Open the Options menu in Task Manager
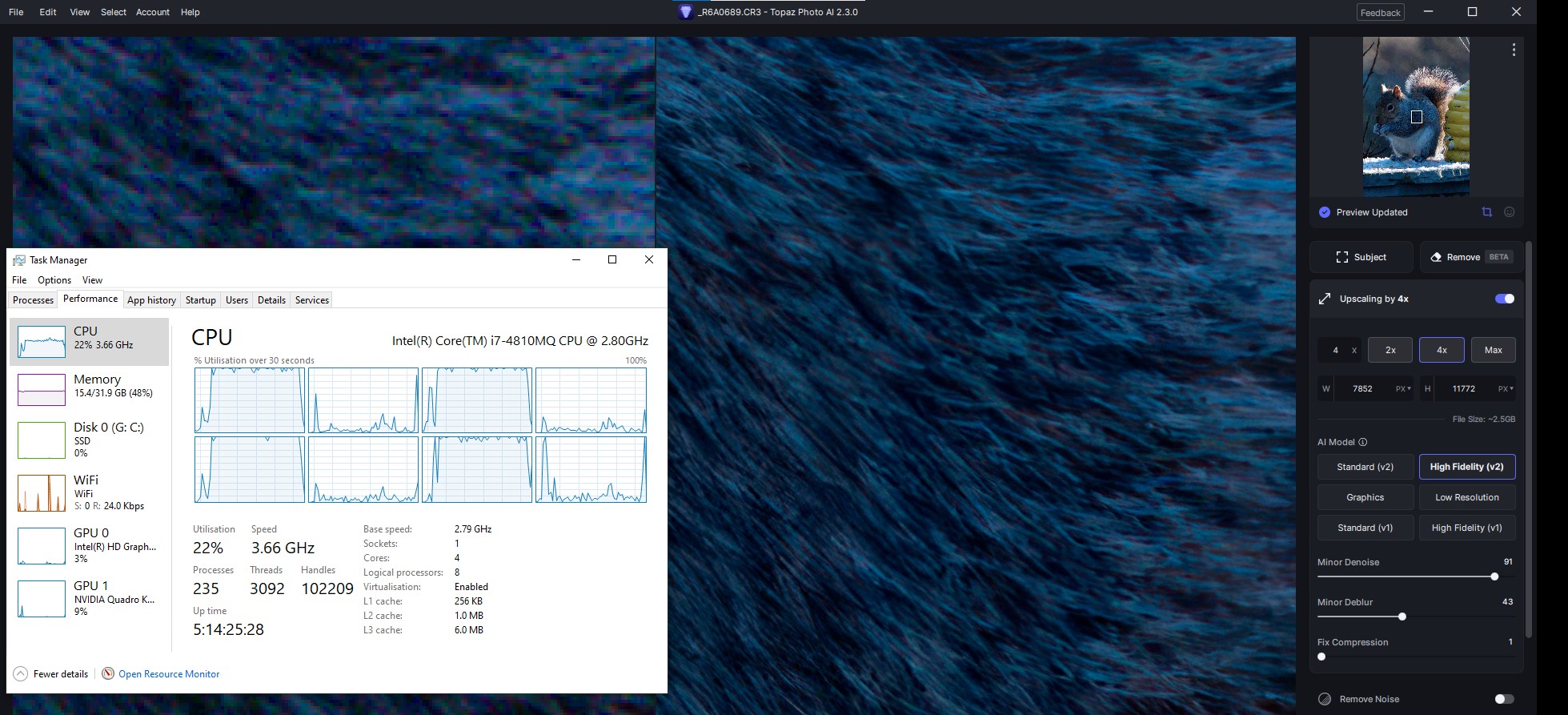 (x=54, y=280)
